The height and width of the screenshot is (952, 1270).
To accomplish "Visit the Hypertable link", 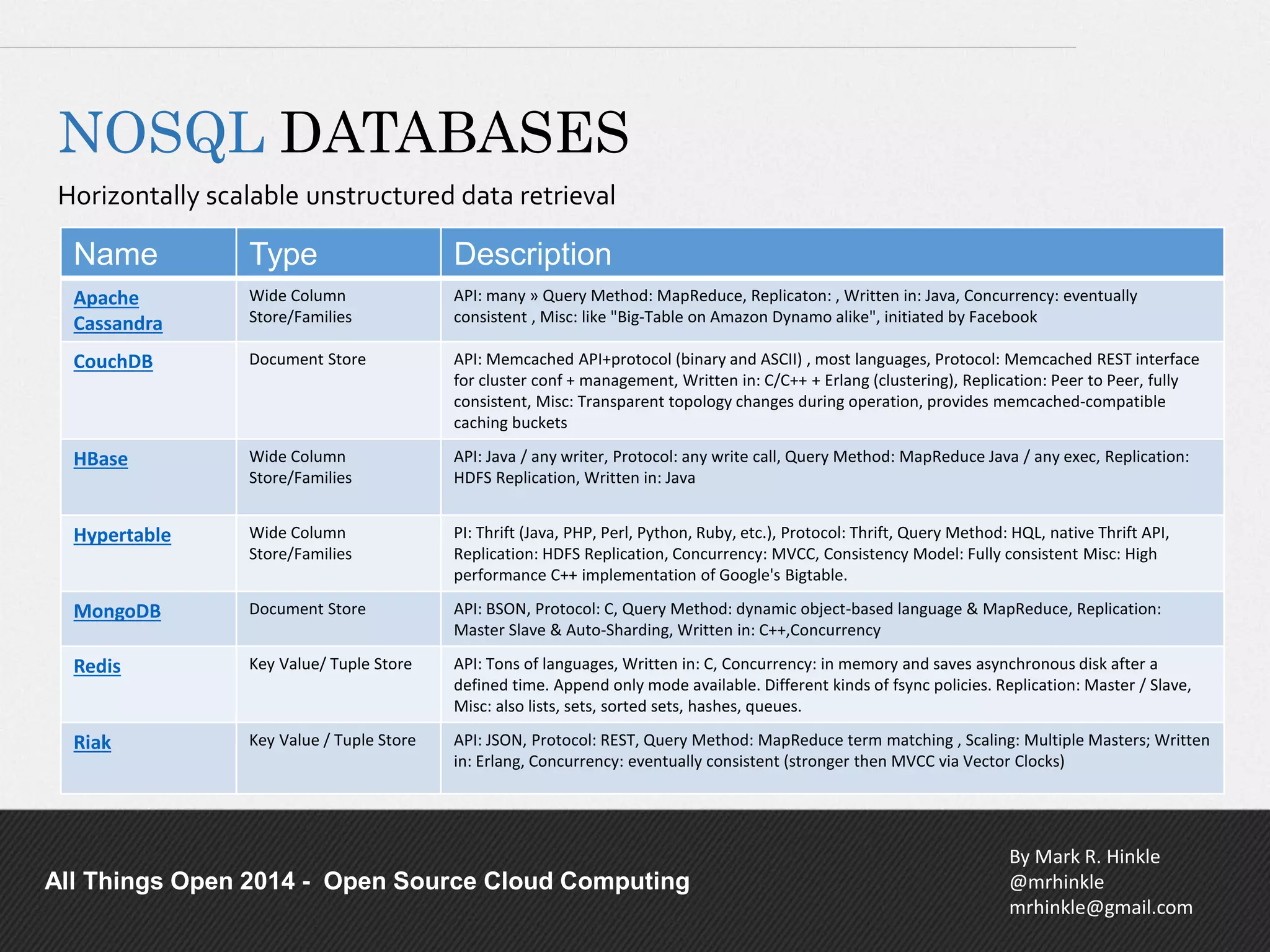I will pyautogui.click(x=122, y=535).
